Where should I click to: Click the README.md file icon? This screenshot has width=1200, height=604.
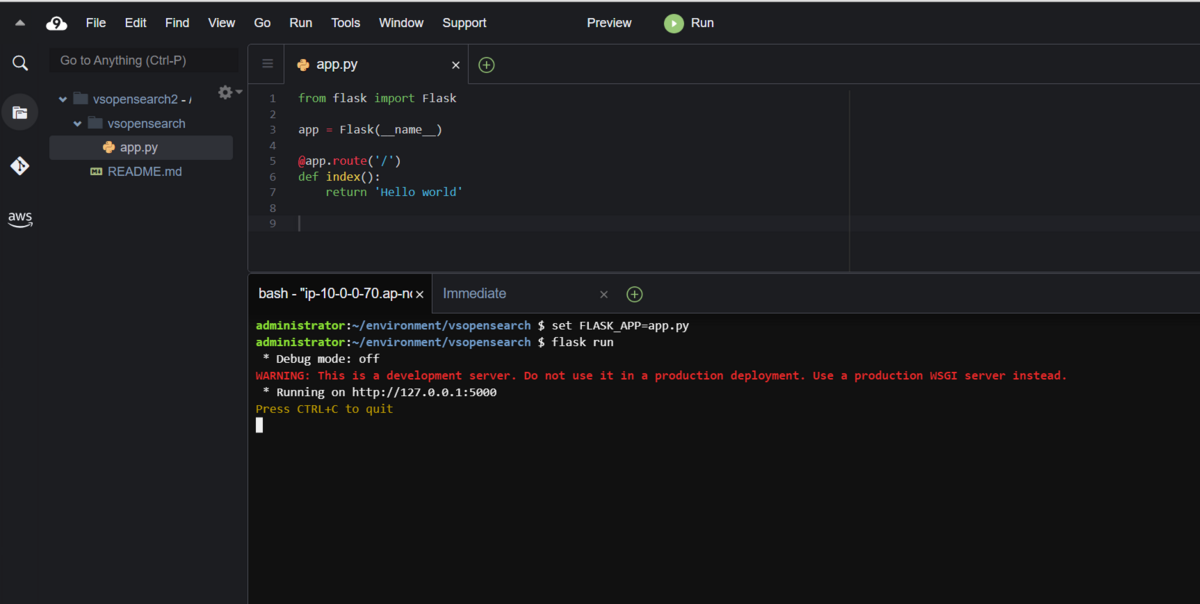click(96, 171)
